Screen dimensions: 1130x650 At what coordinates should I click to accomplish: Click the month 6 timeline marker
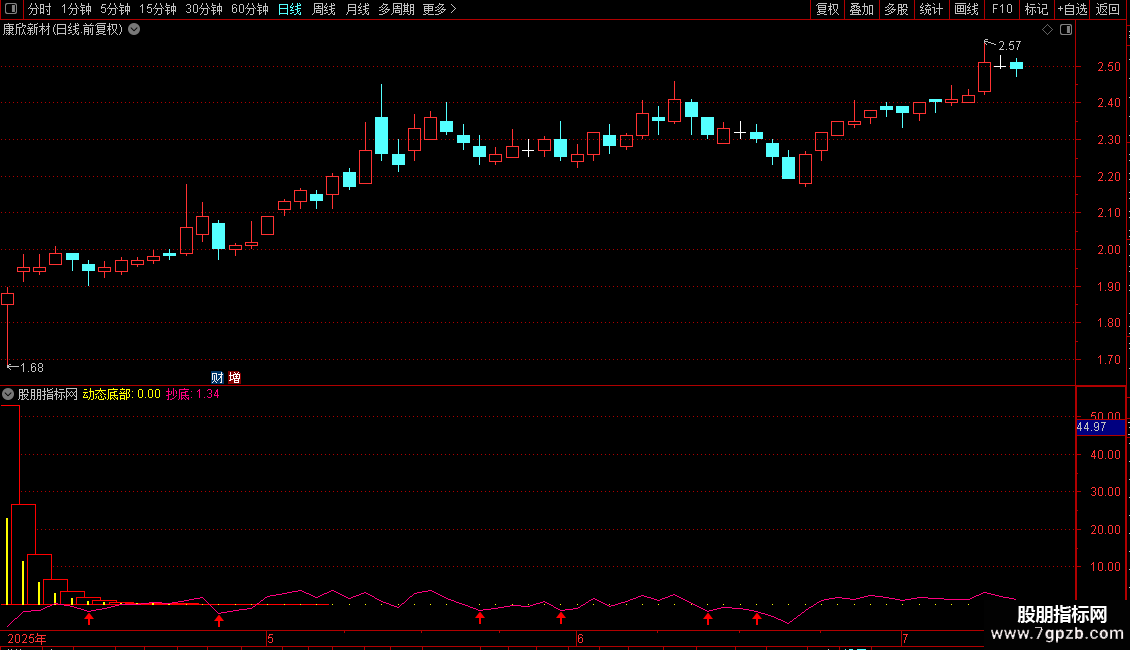[x=580, y=638]
